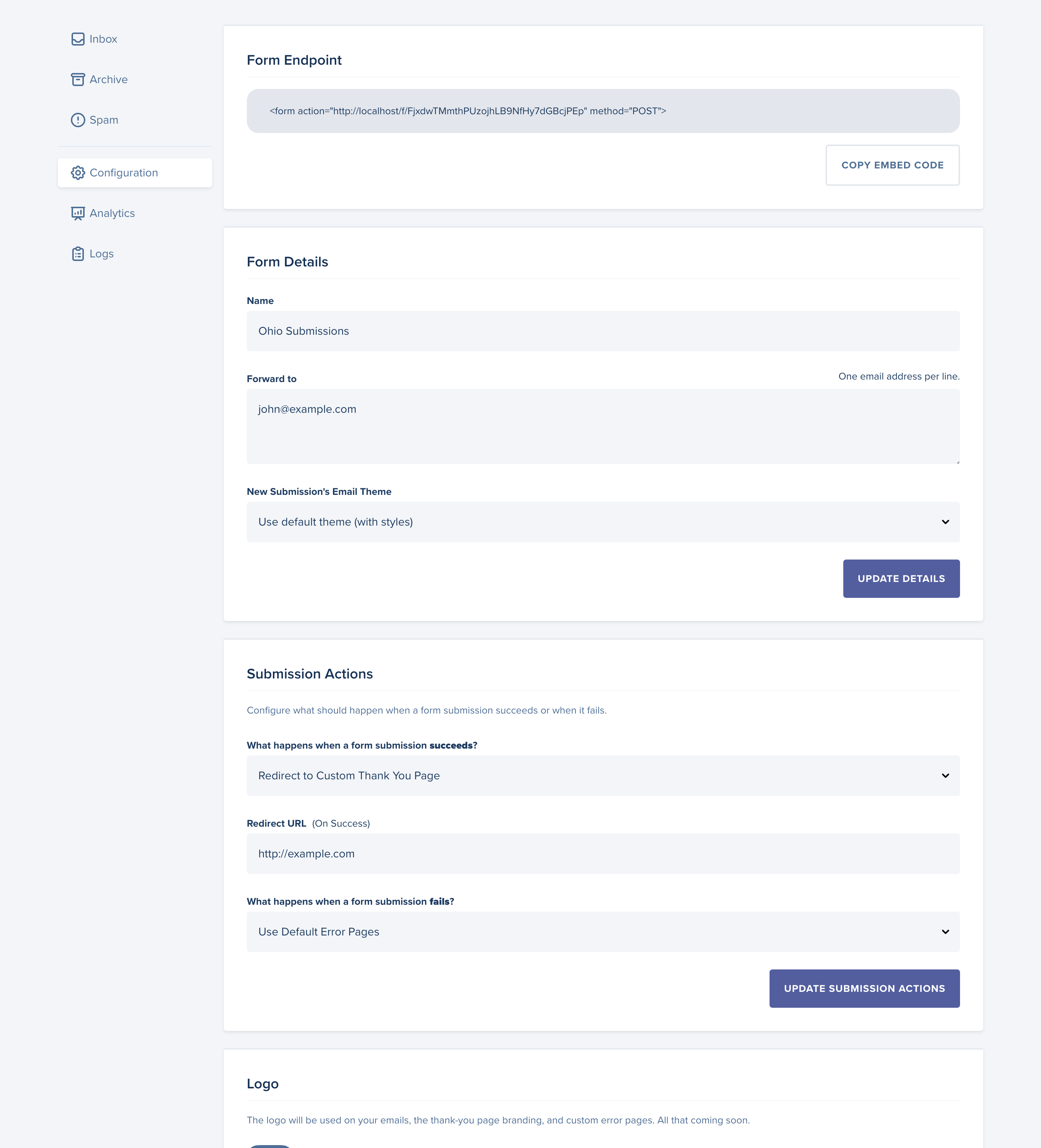This screenshot has width=1041, height=1148.
Task: Click the Archive box icon in sidebar
Action: (x=78, y=79)
